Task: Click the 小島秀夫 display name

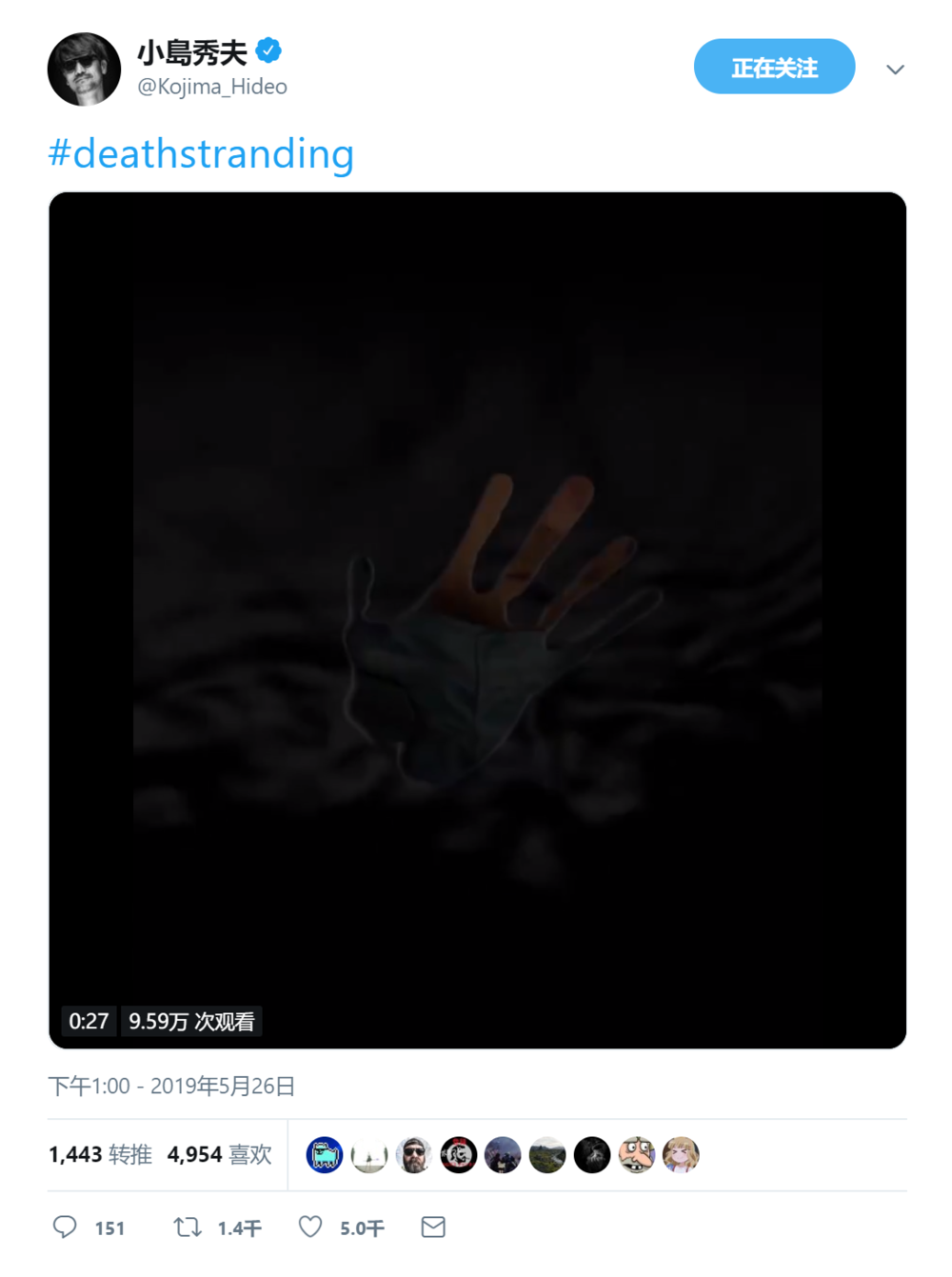Action: pyautogui.click(x=192, y=51)
